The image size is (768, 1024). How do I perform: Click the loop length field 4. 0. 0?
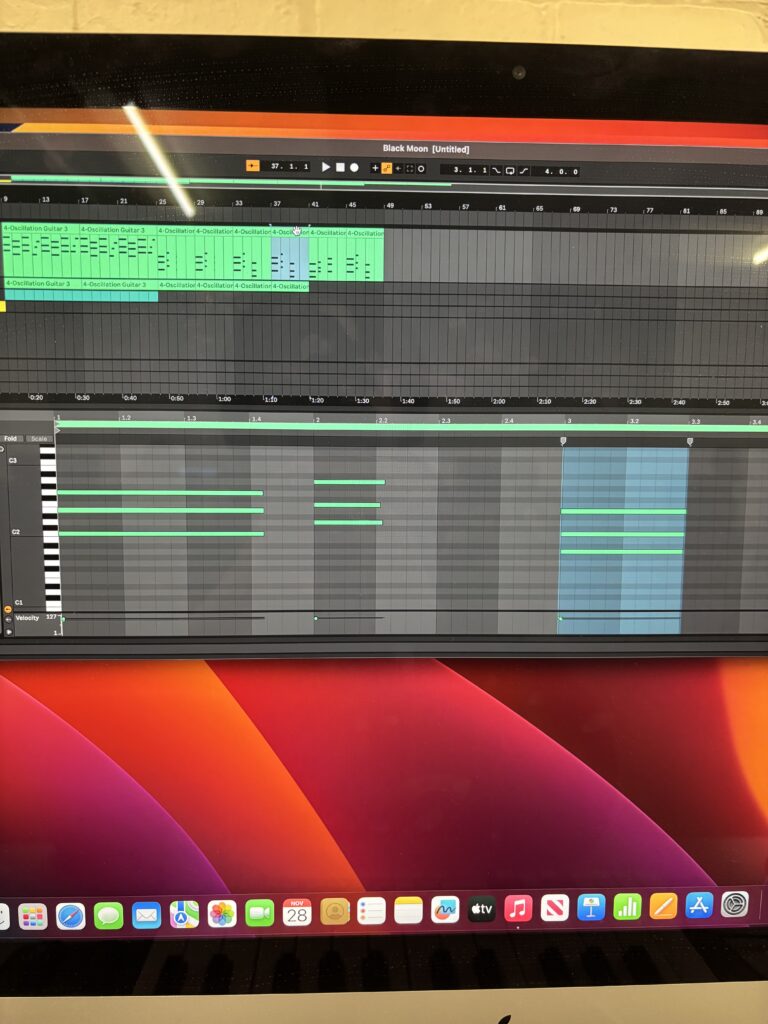tap(557, 172)
